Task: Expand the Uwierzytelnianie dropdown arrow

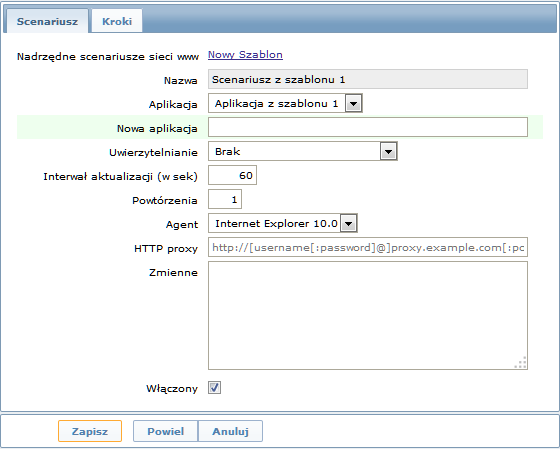Action: click(x=389, y=151)
